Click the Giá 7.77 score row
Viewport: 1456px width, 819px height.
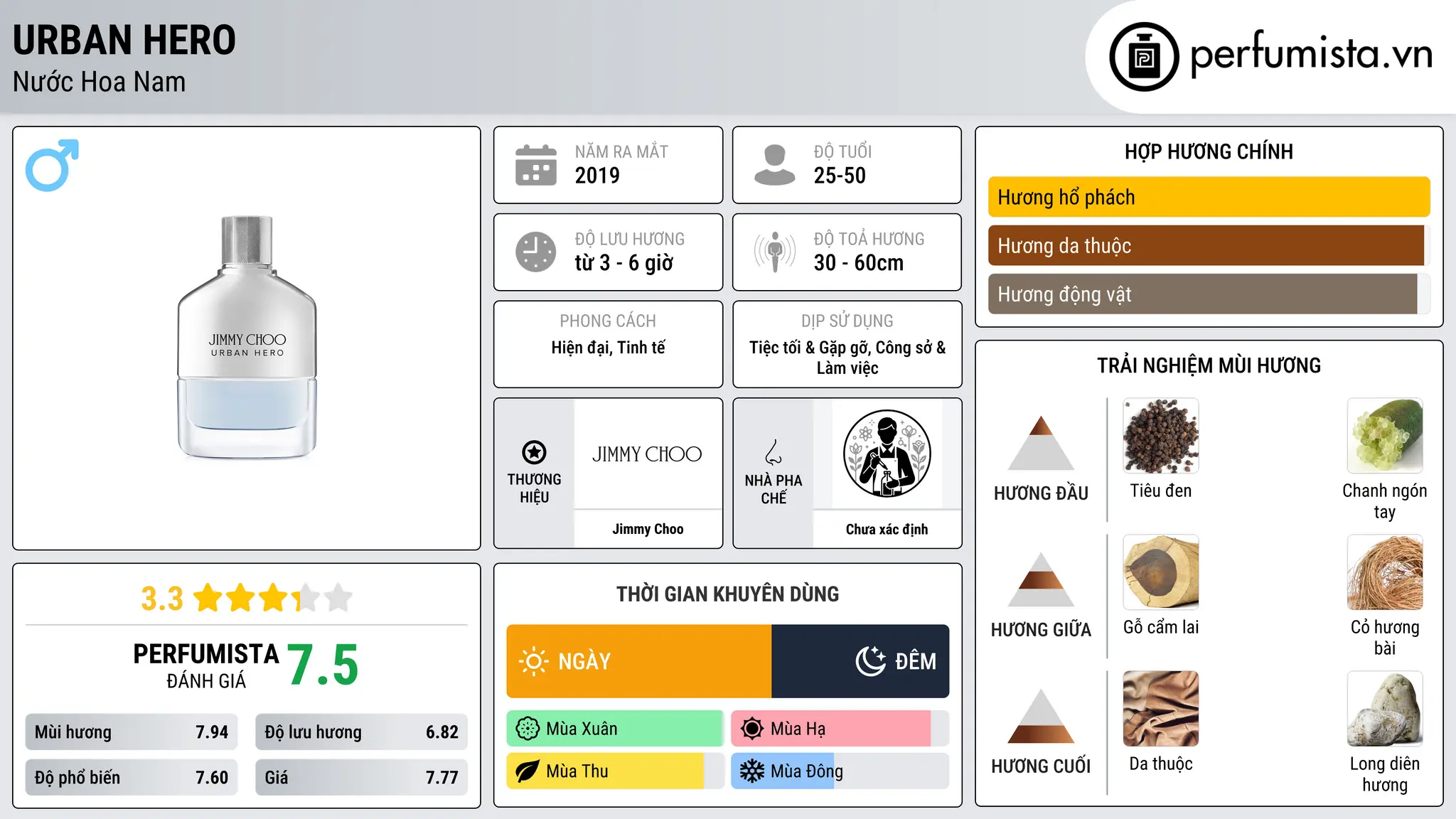pos(361,778)
